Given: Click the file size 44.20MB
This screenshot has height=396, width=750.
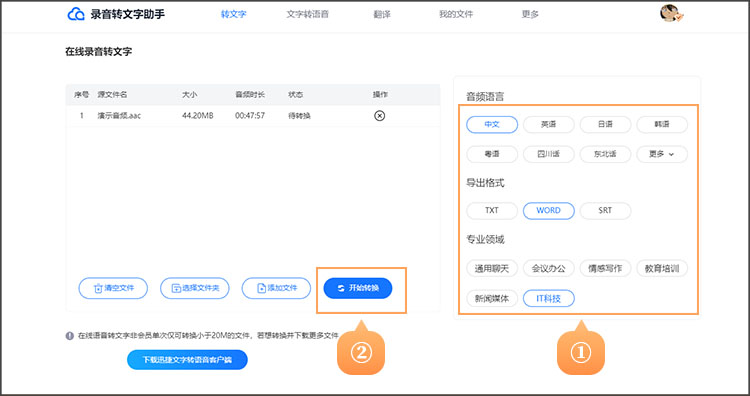Looking at the screenshot, I should (198, 116).
